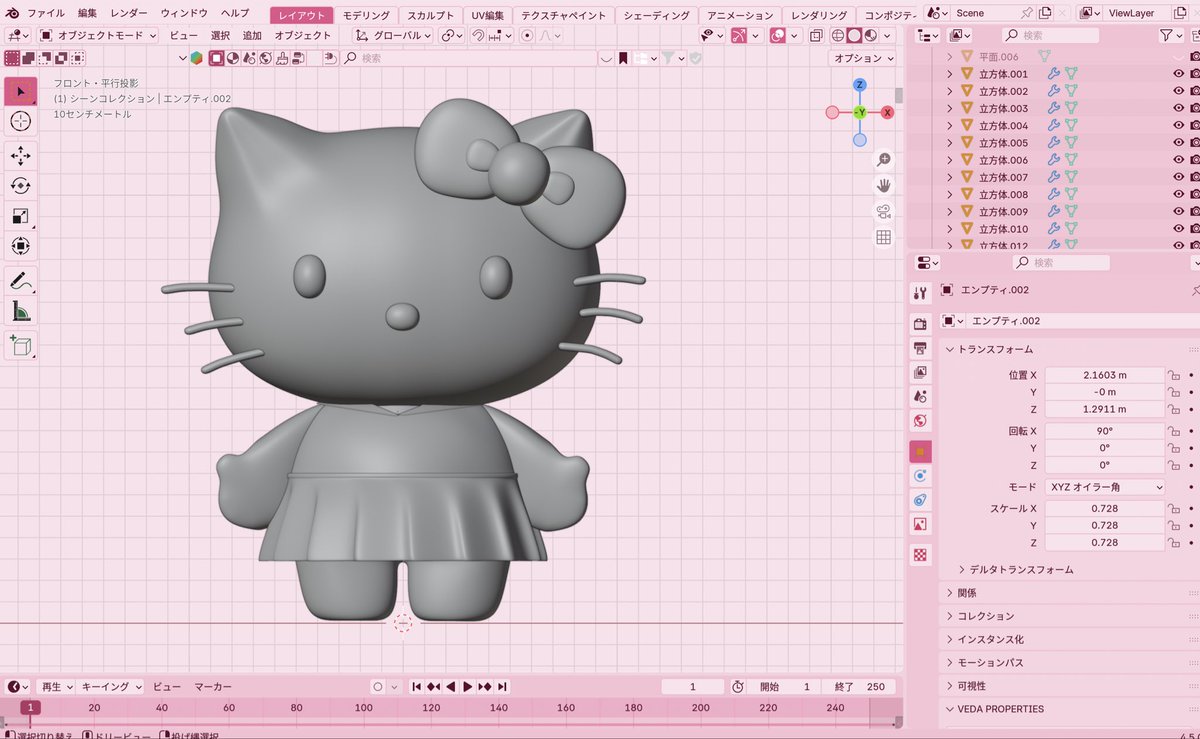Toggle camera view icon in the viewport

click(884, 211)
